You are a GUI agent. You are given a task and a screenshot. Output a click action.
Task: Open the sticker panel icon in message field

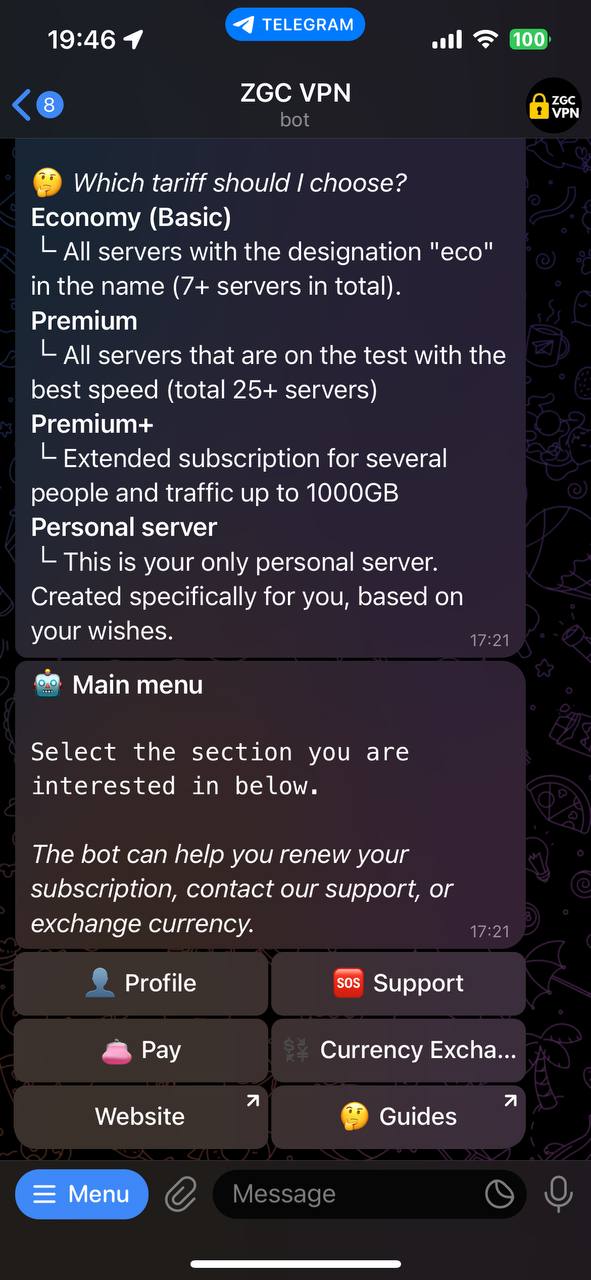pos(499,1194)
